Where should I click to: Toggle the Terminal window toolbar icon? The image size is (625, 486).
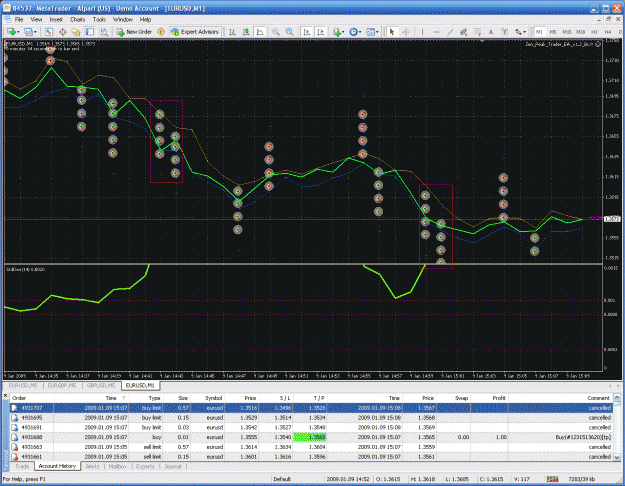pos(90,32)
